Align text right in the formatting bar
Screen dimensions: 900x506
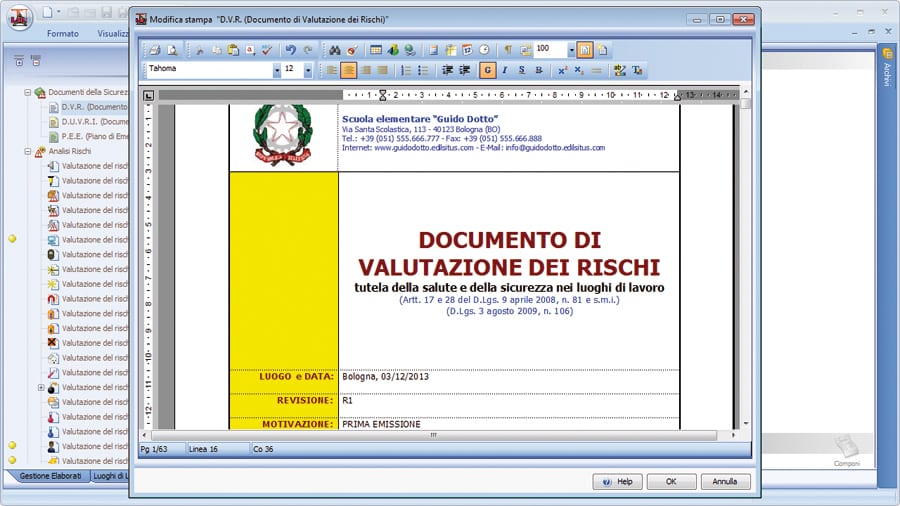point(366,71)
